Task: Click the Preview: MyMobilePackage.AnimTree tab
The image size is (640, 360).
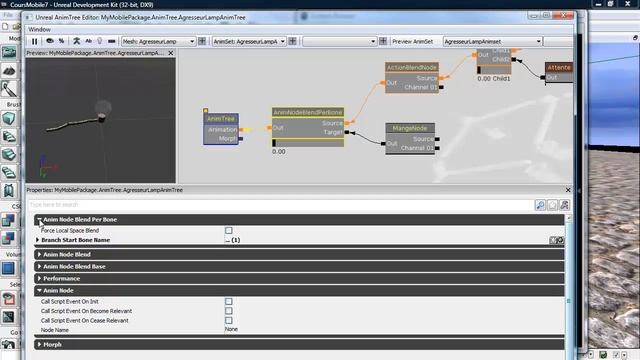Action: 95,53
